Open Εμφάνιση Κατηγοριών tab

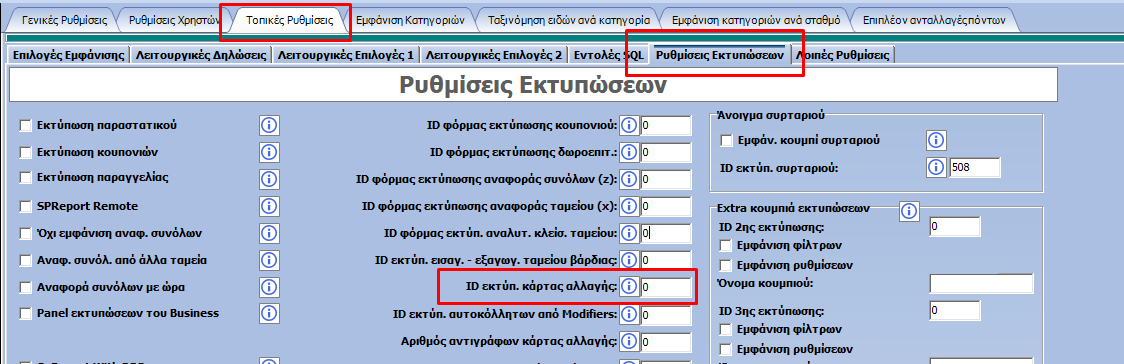410,20
